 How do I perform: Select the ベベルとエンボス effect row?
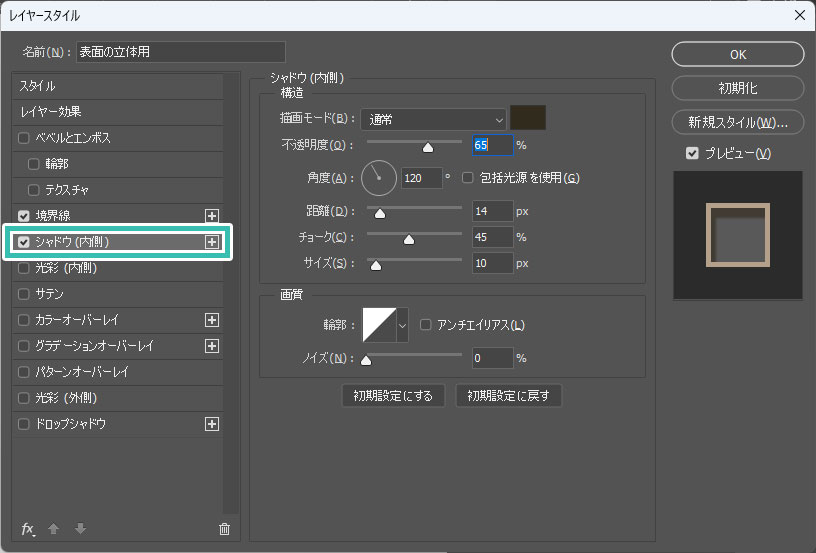coord(118,138)
